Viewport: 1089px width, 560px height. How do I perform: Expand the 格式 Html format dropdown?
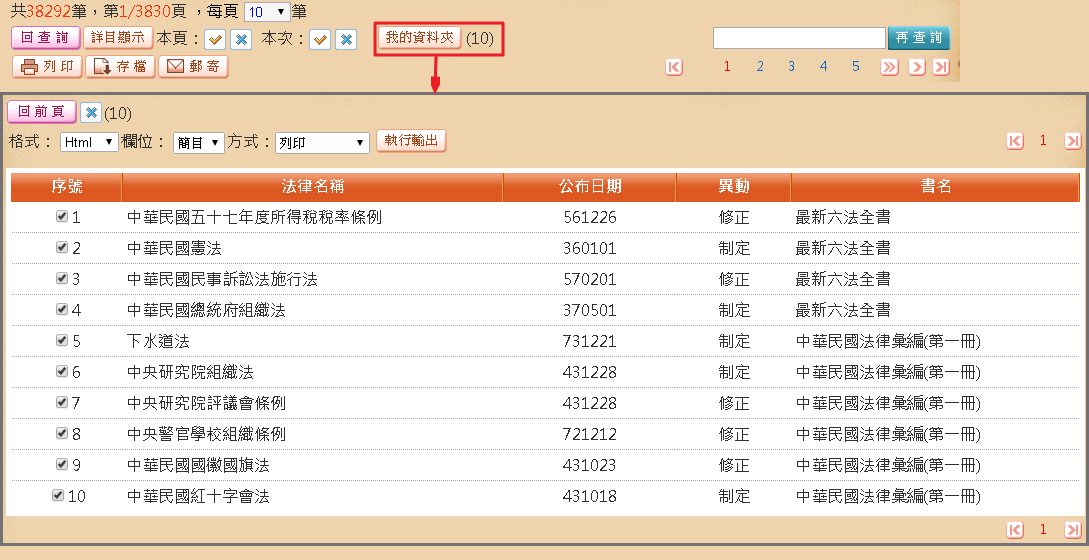click(x=89, y=143)
